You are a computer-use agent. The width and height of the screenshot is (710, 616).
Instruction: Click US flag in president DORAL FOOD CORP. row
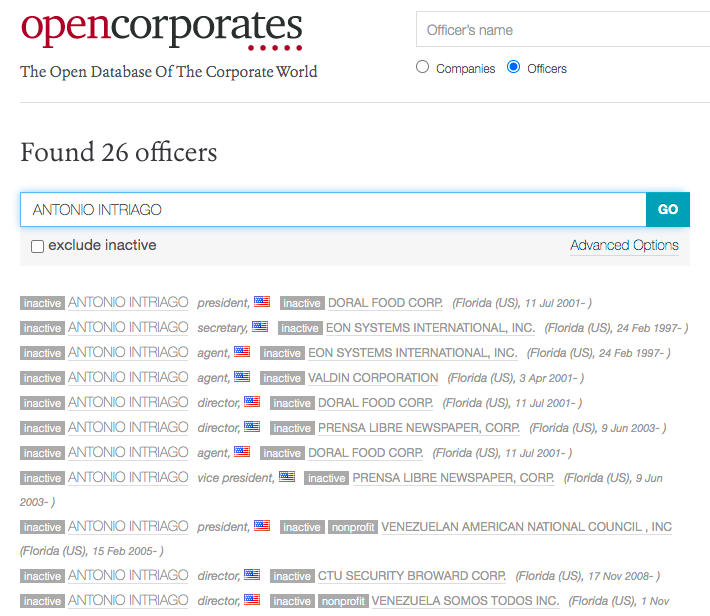[262, 301]
